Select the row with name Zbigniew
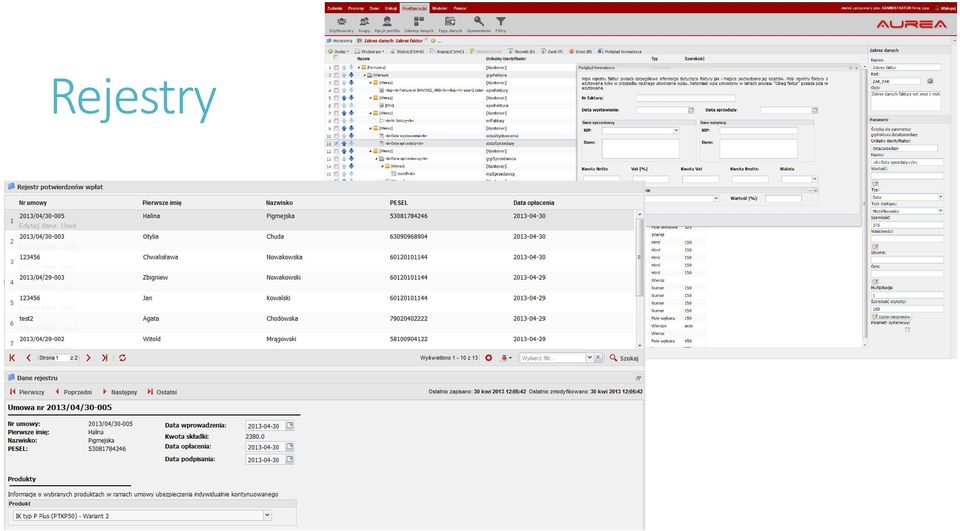The height and width of the screenshot is (531, 960). click(x=320, y=281)
